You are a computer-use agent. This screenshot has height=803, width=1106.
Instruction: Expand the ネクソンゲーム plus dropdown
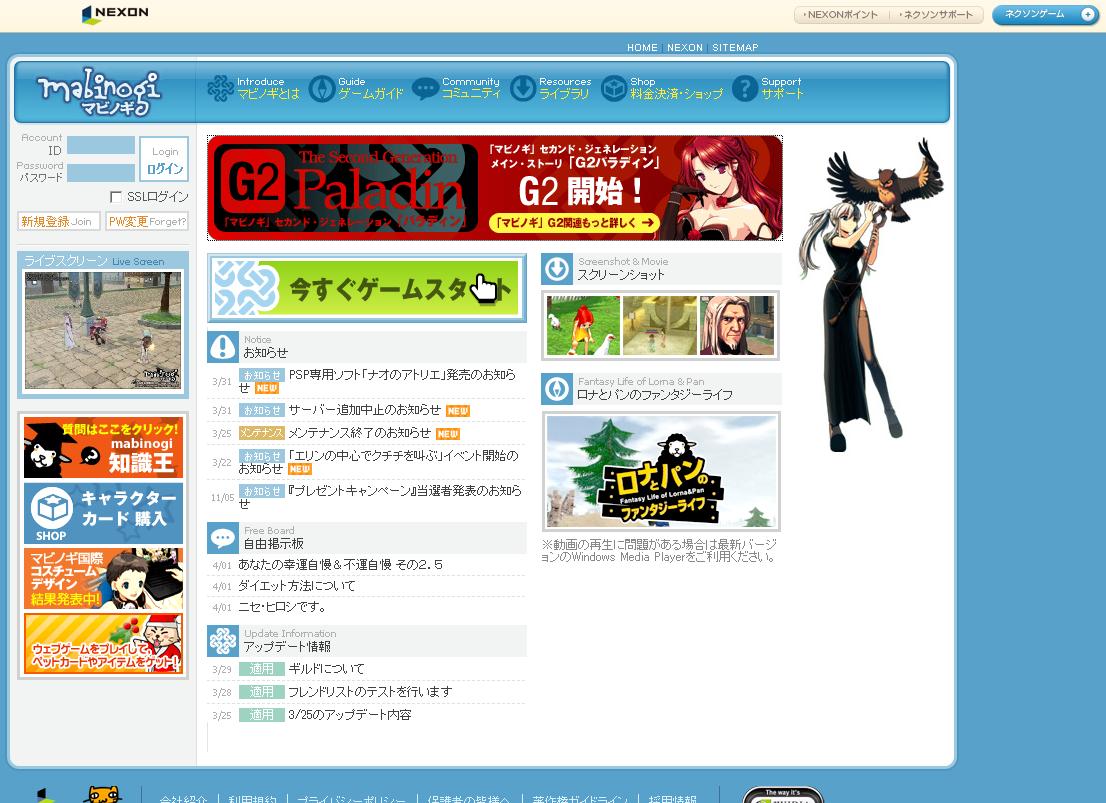[1087, 15]
